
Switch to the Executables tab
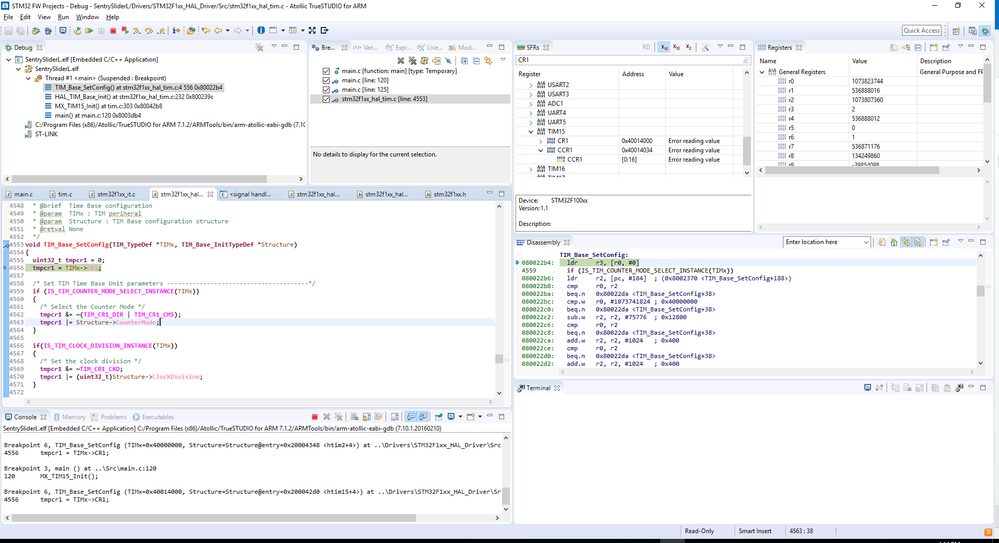coord(153,417)
